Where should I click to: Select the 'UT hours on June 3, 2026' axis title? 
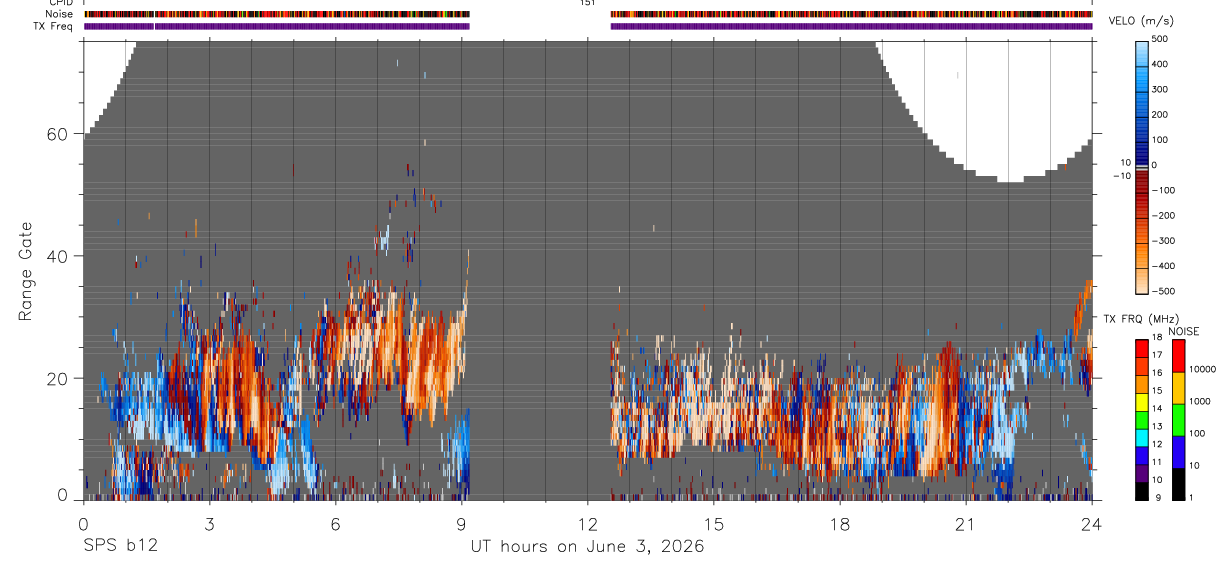[x=588, y=546]
